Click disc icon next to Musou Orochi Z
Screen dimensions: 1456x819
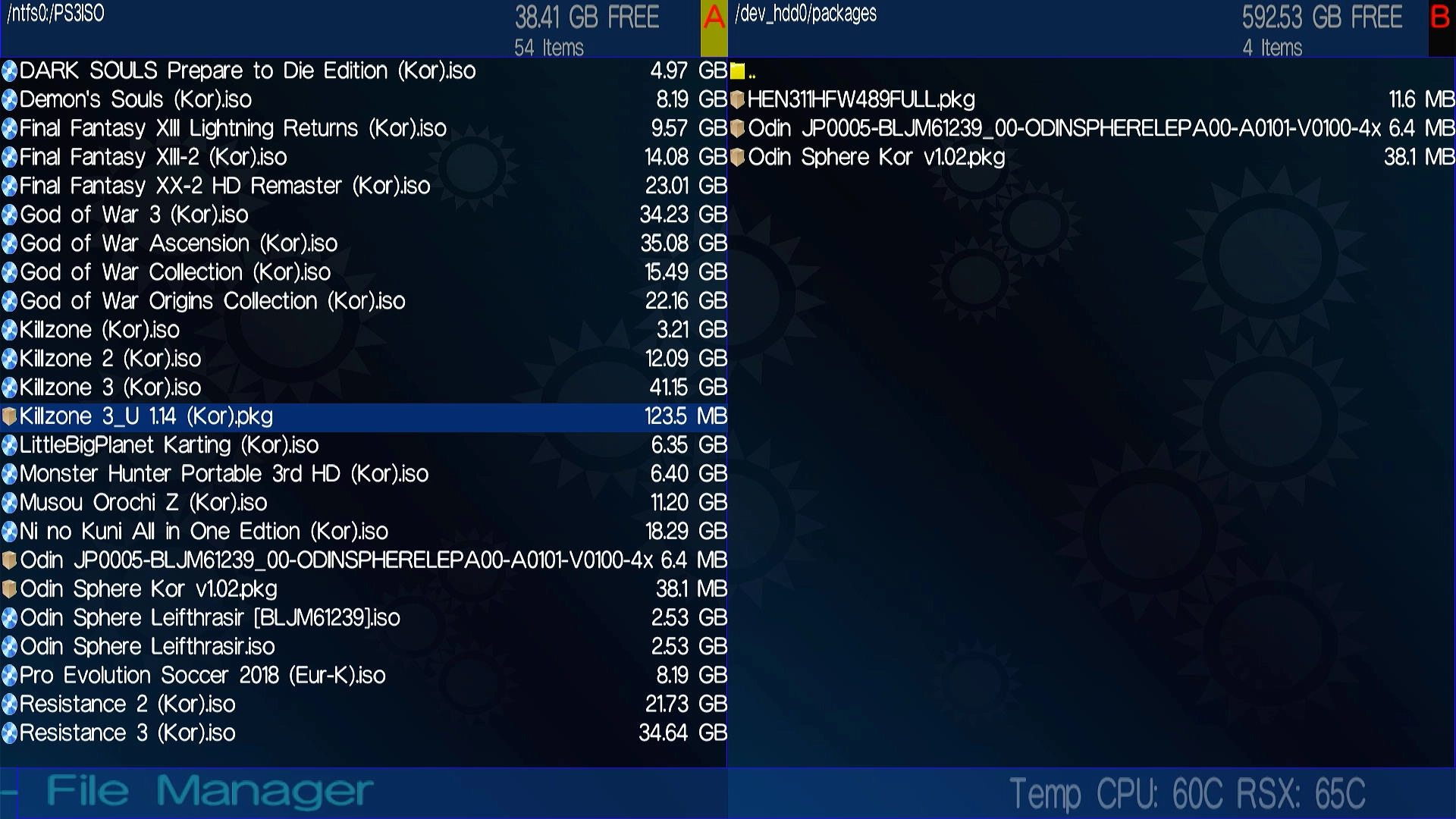tap(10, 504)
